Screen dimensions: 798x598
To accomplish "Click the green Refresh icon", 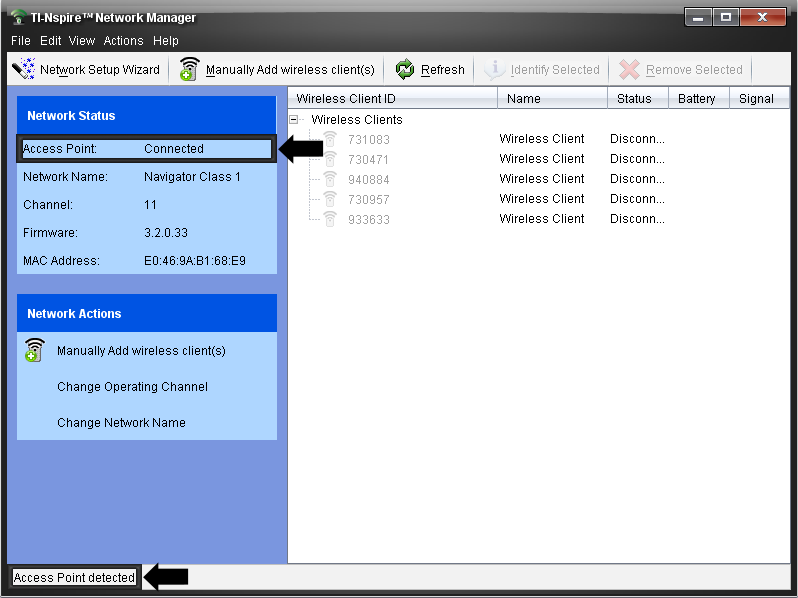I will coord(405,70).
